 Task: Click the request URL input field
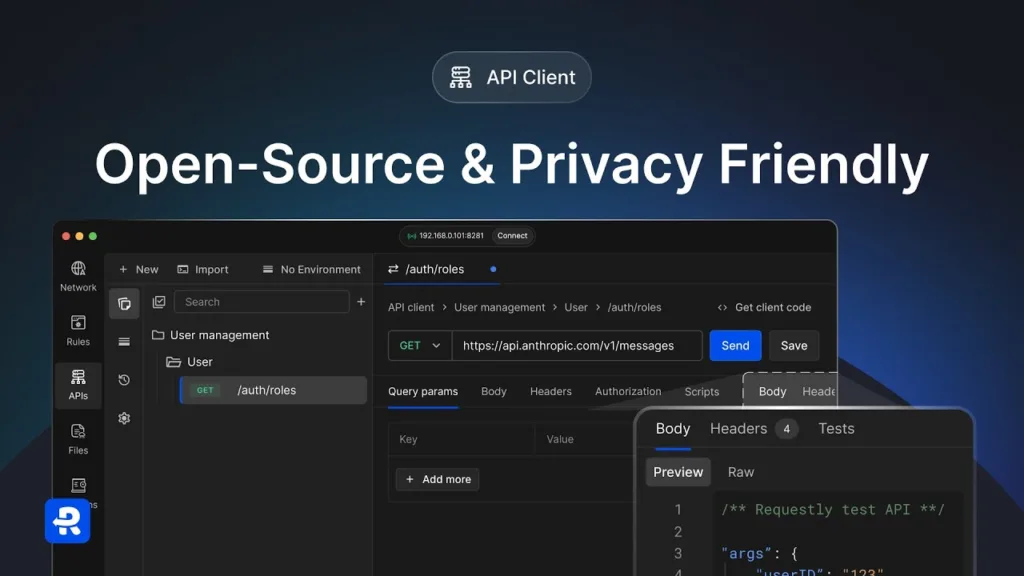(577, 346)
